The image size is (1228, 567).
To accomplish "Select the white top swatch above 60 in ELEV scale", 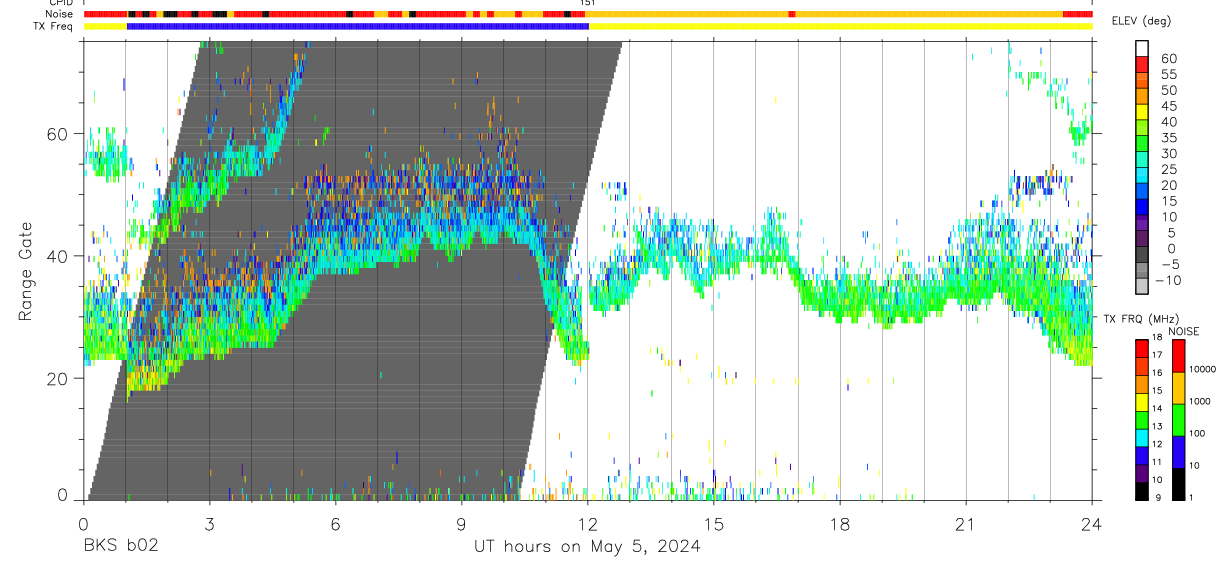I will [x=1142, y=49].
